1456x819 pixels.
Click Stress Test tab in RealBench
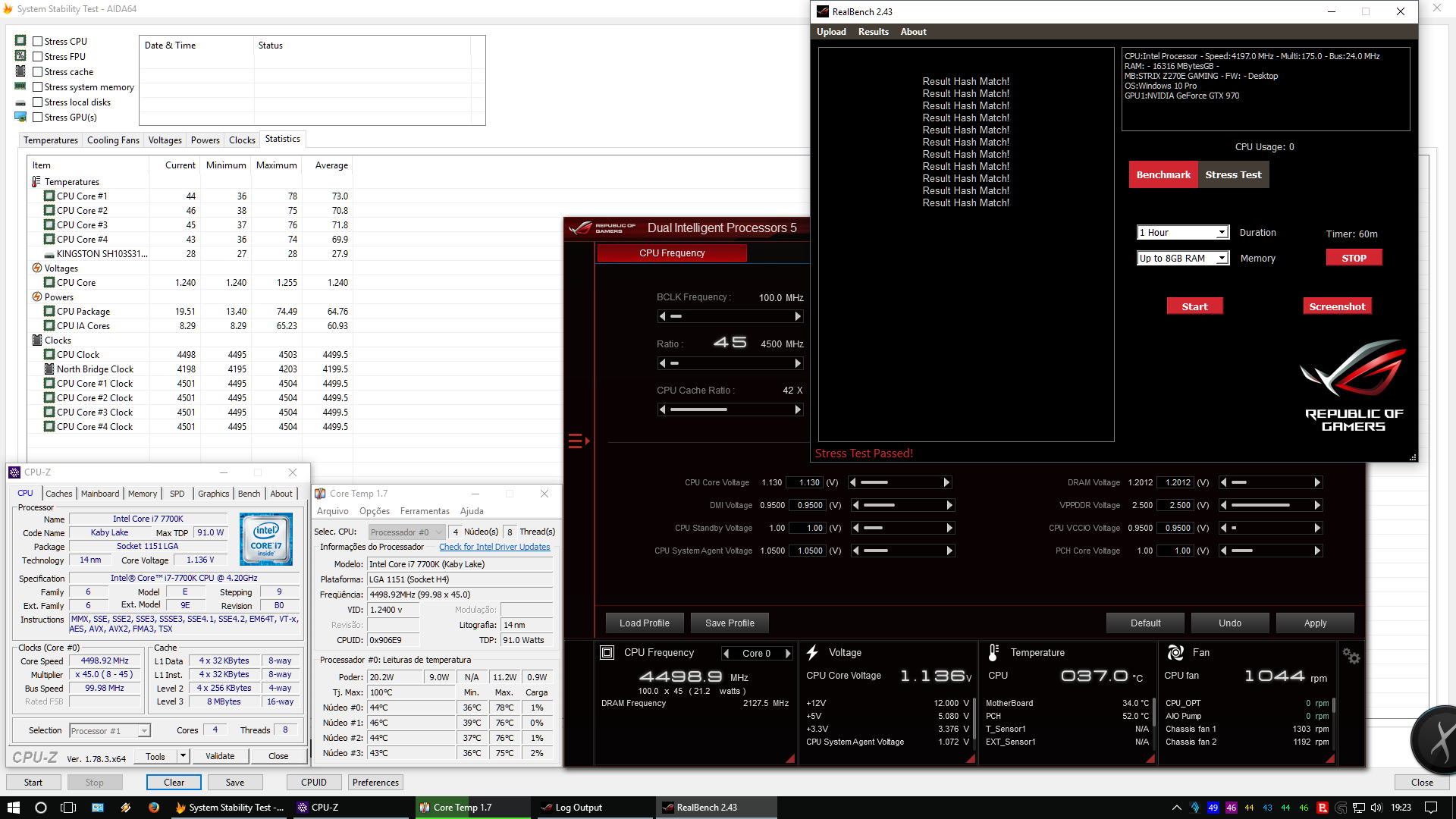1233,175
